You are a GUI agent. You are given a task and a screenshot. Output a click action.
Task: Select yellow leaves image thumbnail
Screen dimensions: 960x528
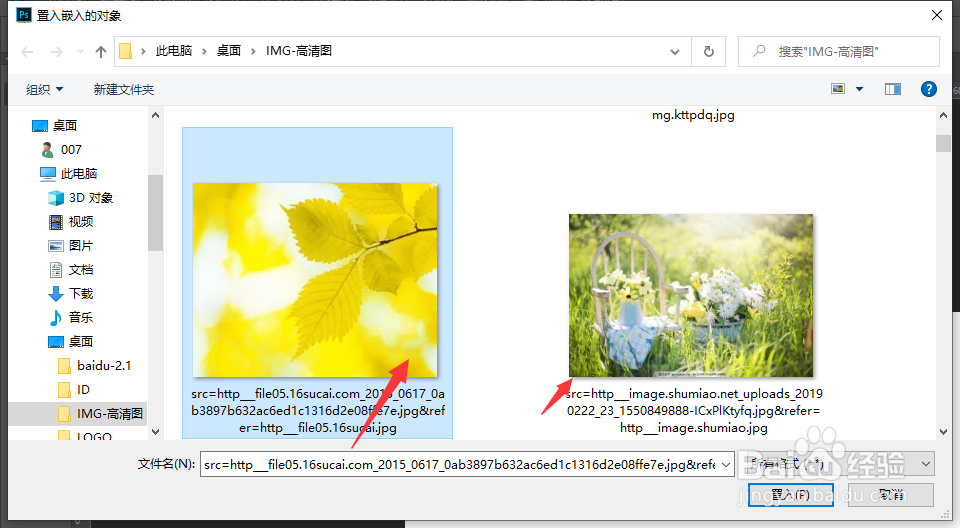[x=315, y=280]
